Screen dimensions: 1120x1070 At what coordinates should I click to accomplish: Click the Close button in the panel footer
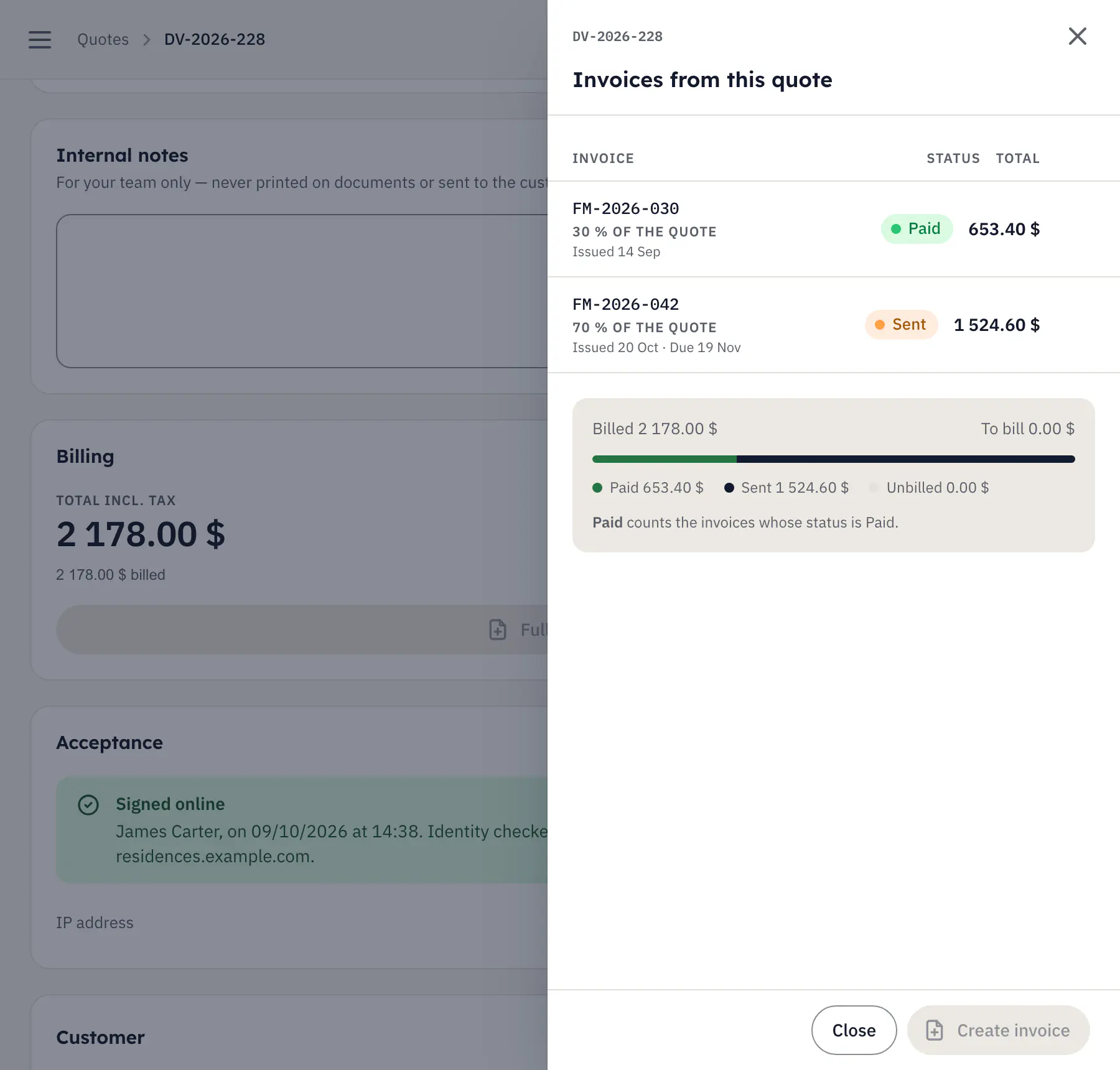[x=854, y=1030]
